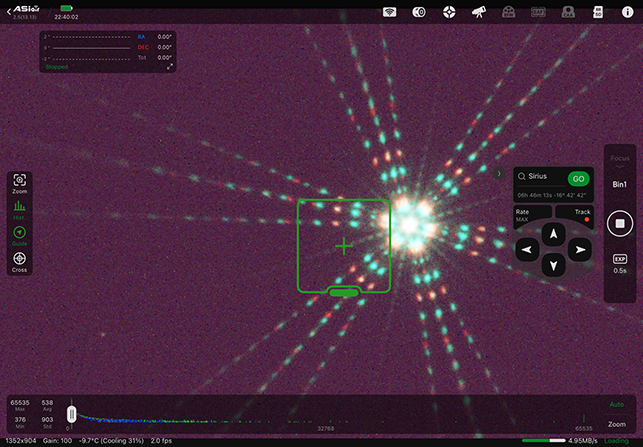Screen dimensions: 643x447
Task: Collapse the mount control panel chevron
Action: (x=499, y=174)
